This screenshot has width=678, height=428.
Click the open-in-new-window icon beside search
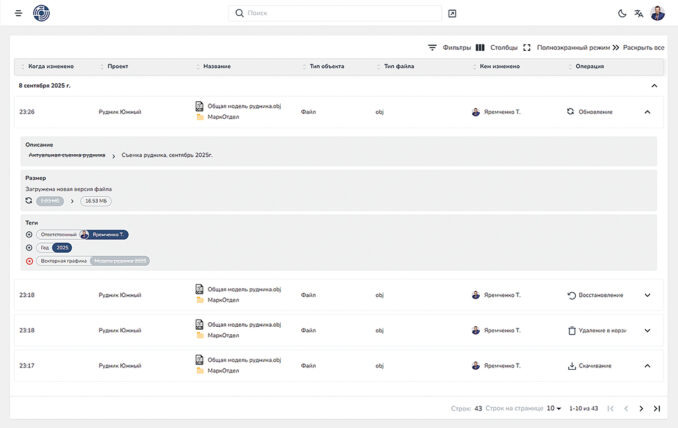[x=452, y=13]
